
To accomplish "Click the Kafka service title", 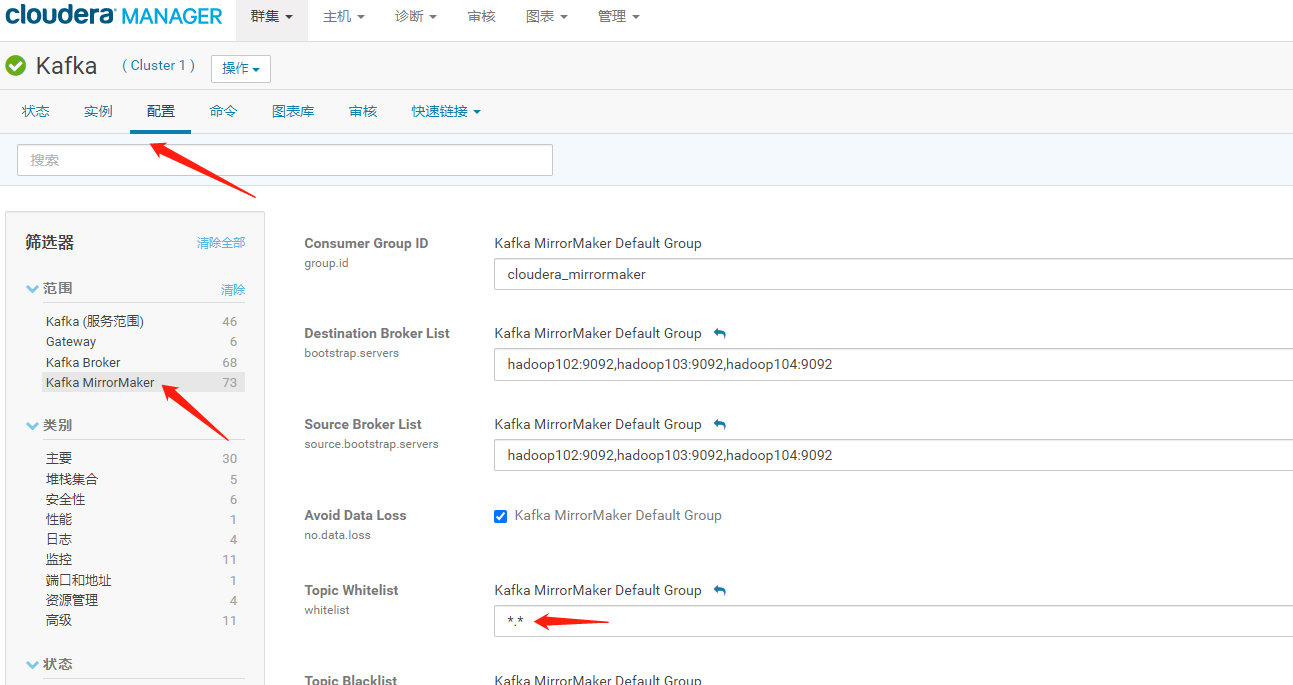I will [66, 66].
